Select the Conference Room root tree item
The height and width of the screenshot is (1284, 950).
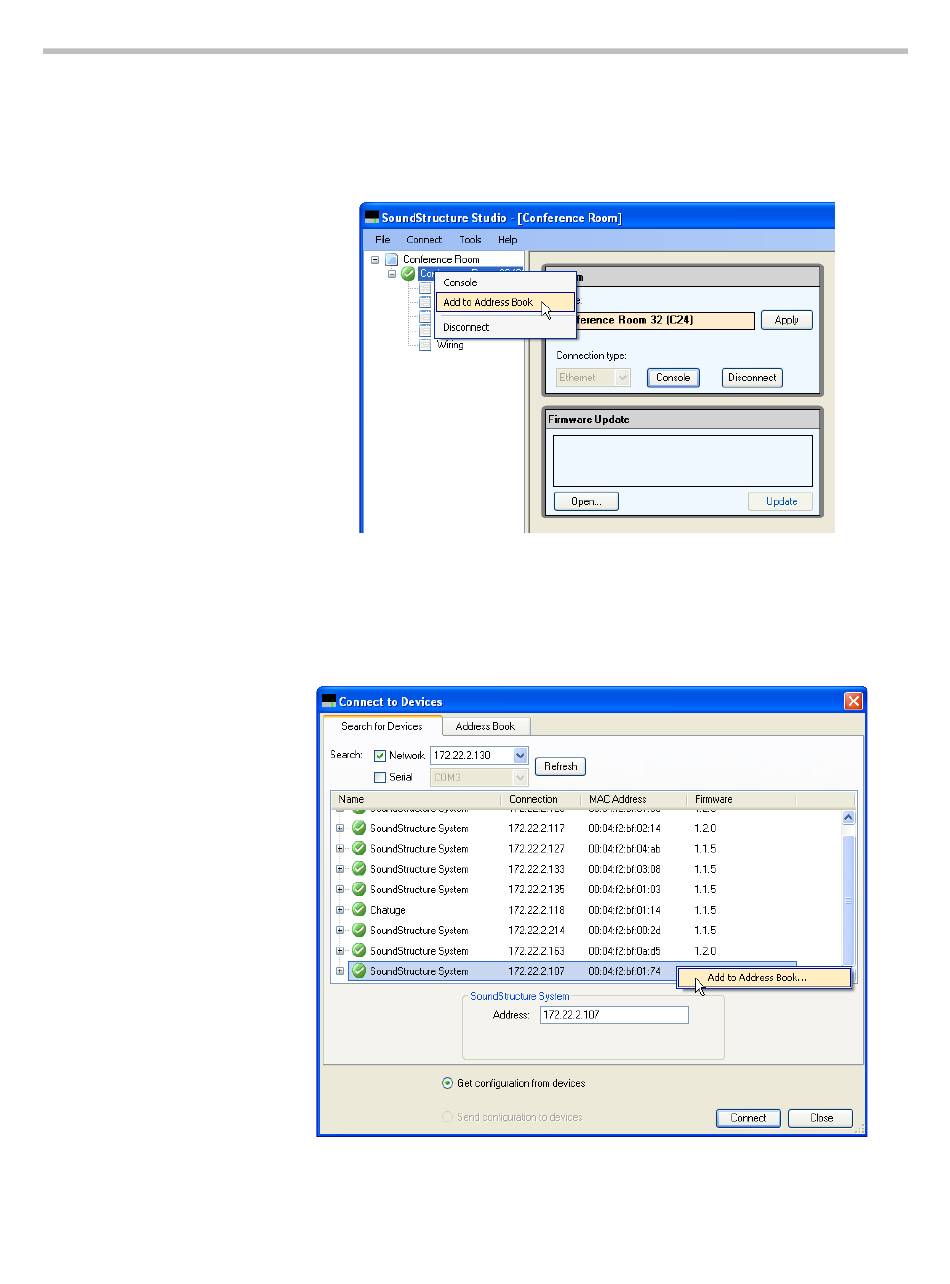click(441, 259)
